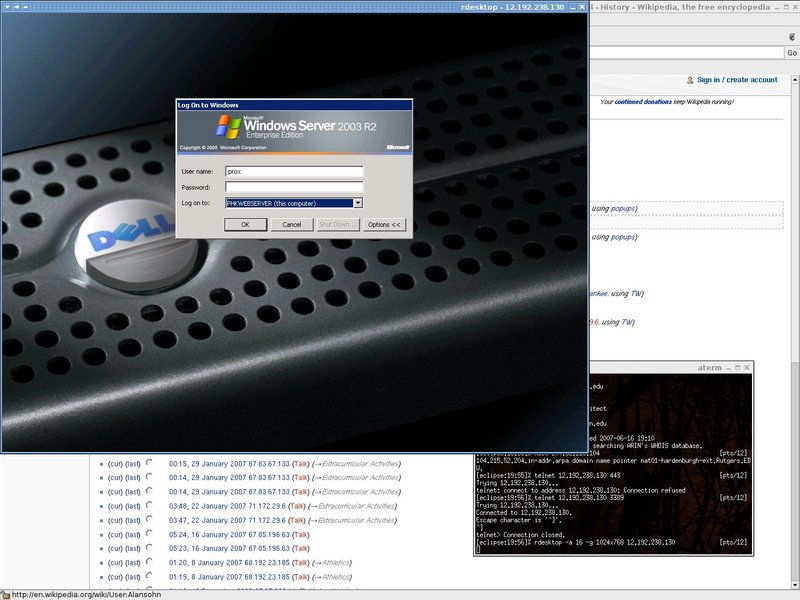Click the User name field containing prox
Screen dimensions: 800x600
(293, 172)
